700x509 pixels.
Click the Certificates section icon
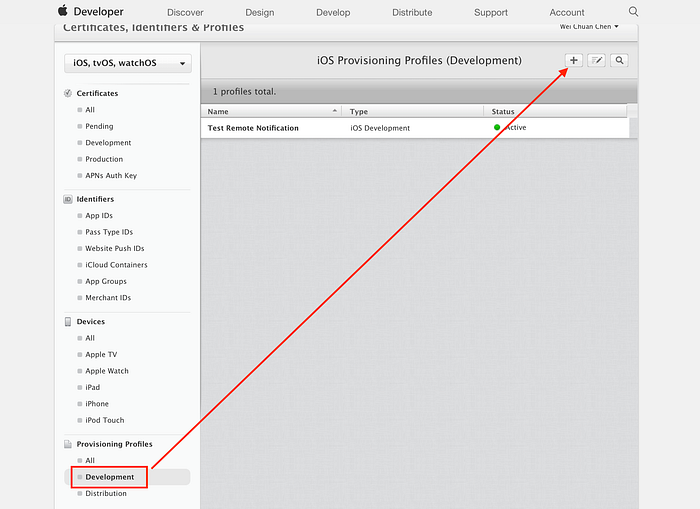[x=68, y=93]
